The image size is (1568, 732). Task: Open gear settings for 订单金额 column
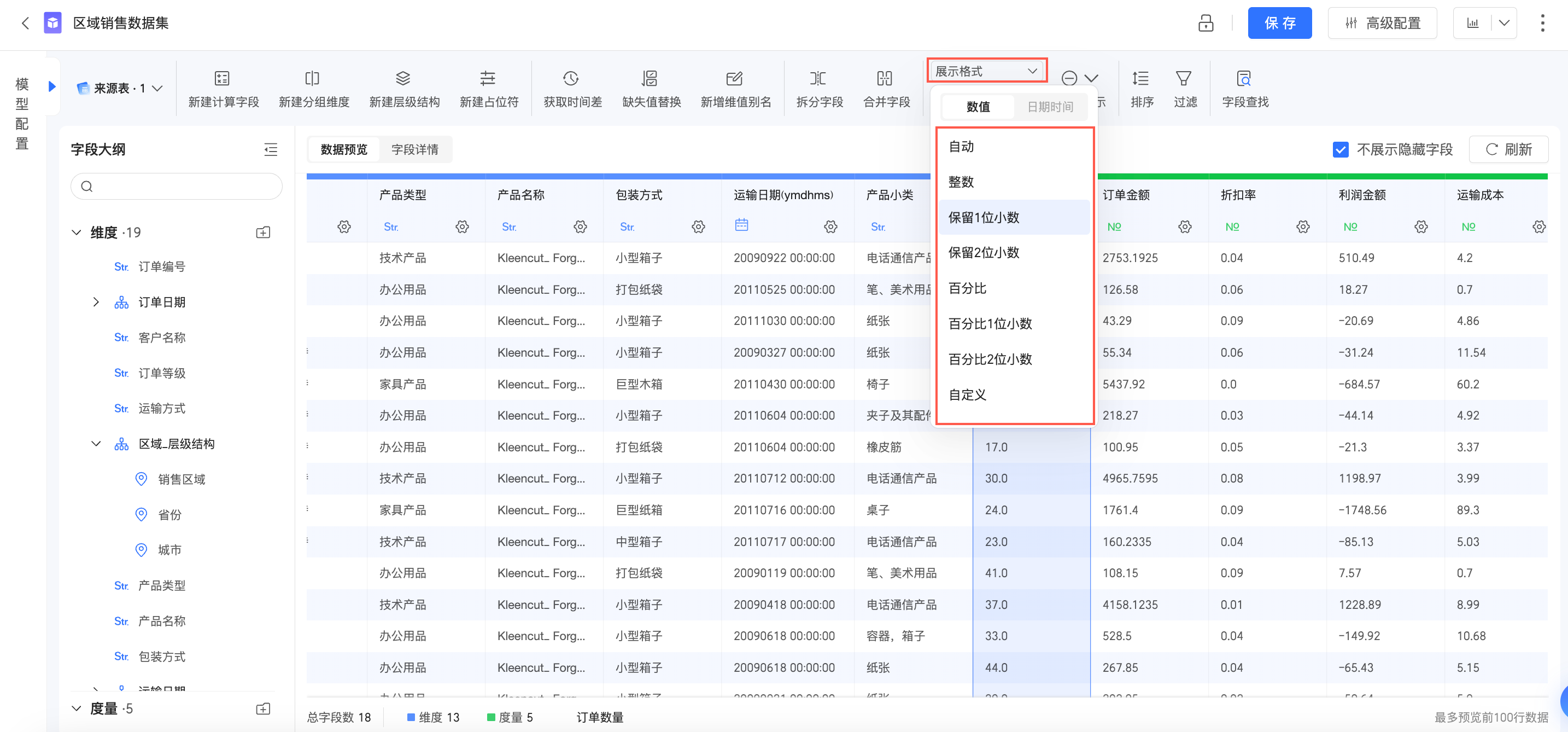coord(1185,226)
